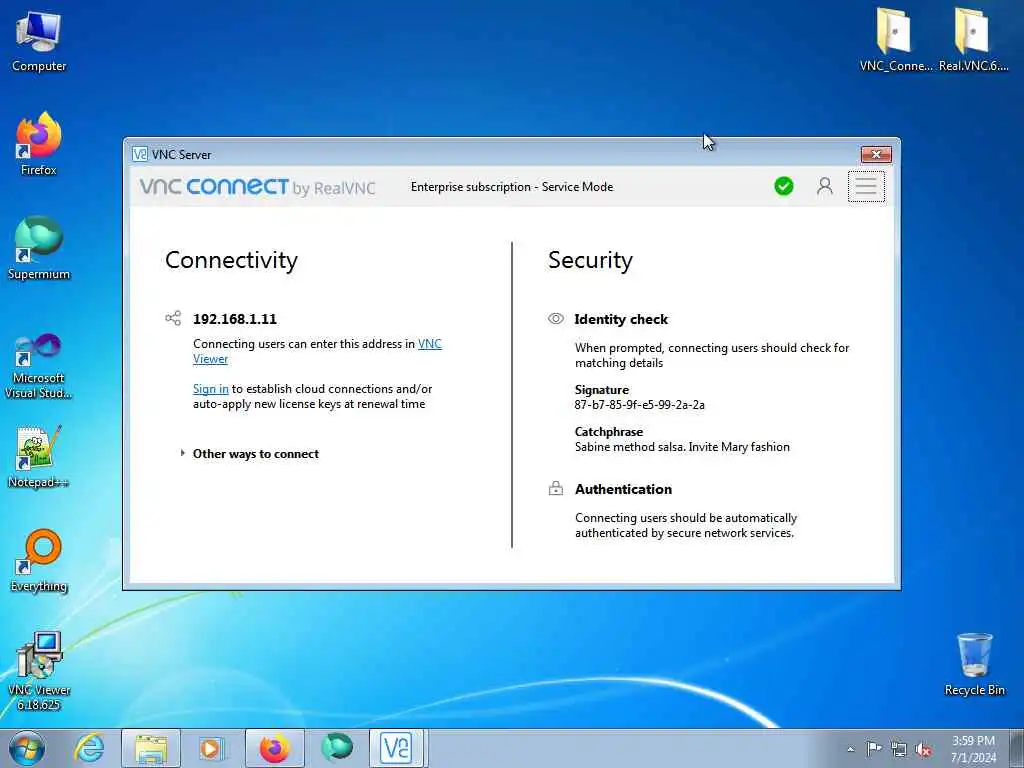Click the Sign in link
The image size is (1024, 768).
coord(210,389)
